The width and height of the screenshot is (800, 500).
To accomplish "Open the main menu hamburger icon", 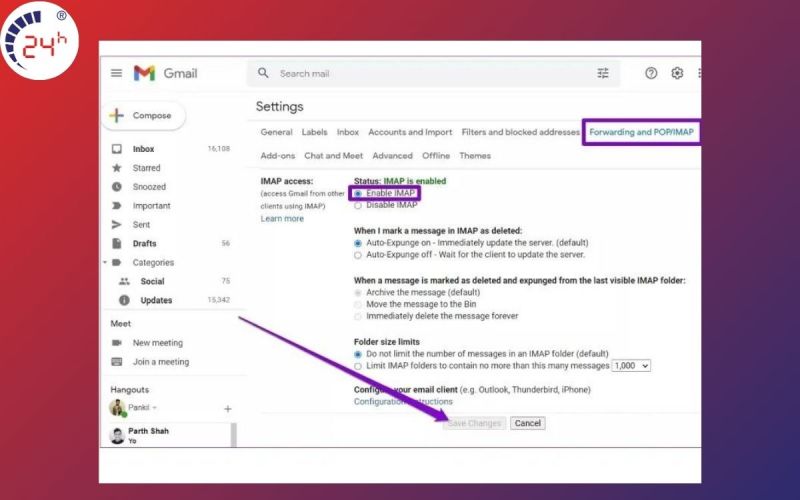I will 116,73.
